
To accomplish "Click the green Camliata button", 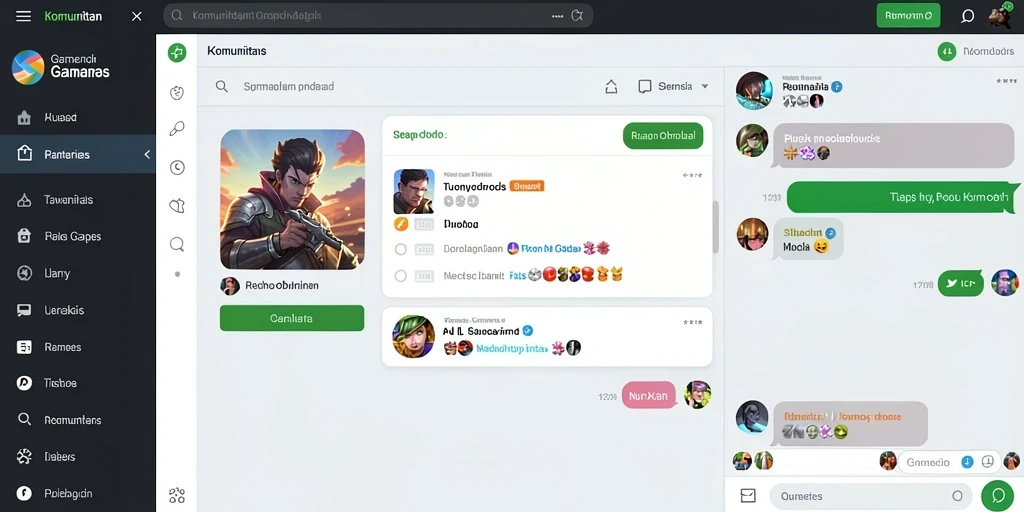I will click(x=292, y=318).
